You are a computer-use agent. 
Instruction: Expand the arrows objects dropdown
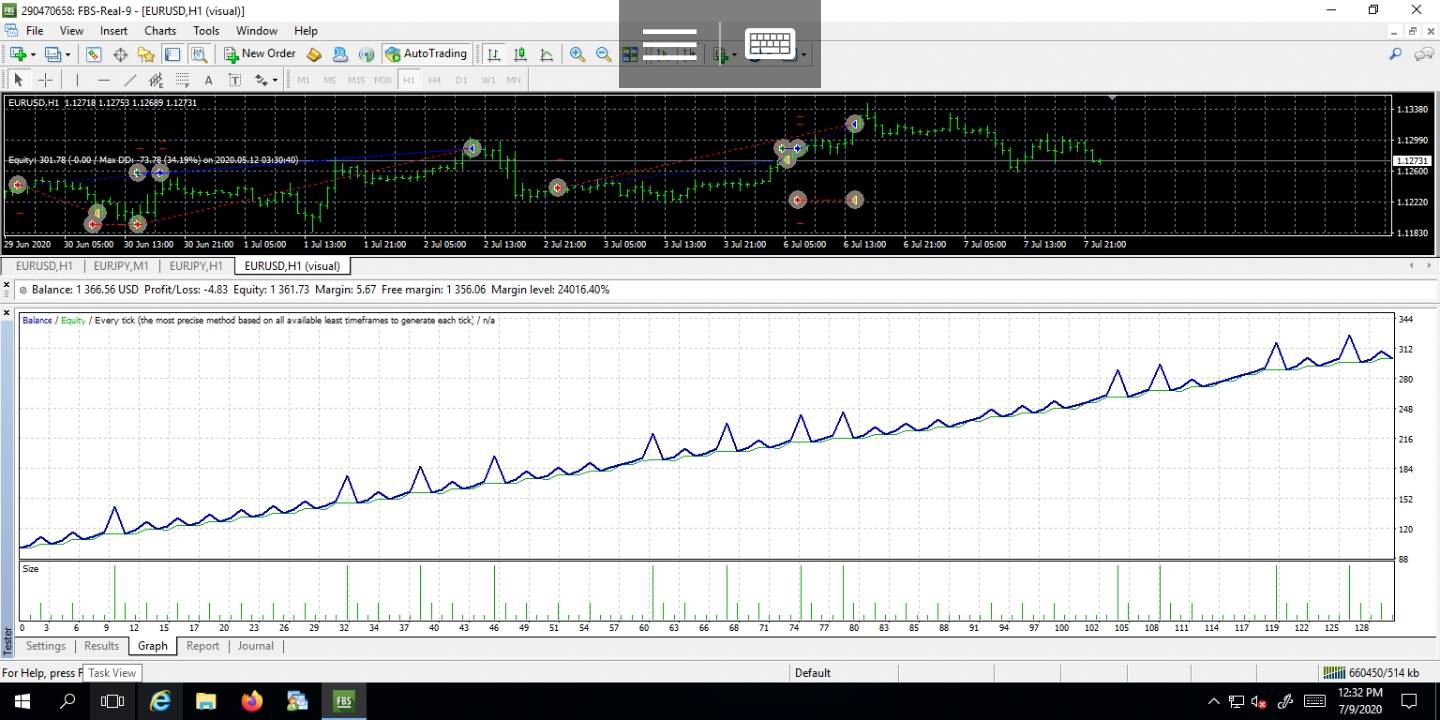[275, 80]
